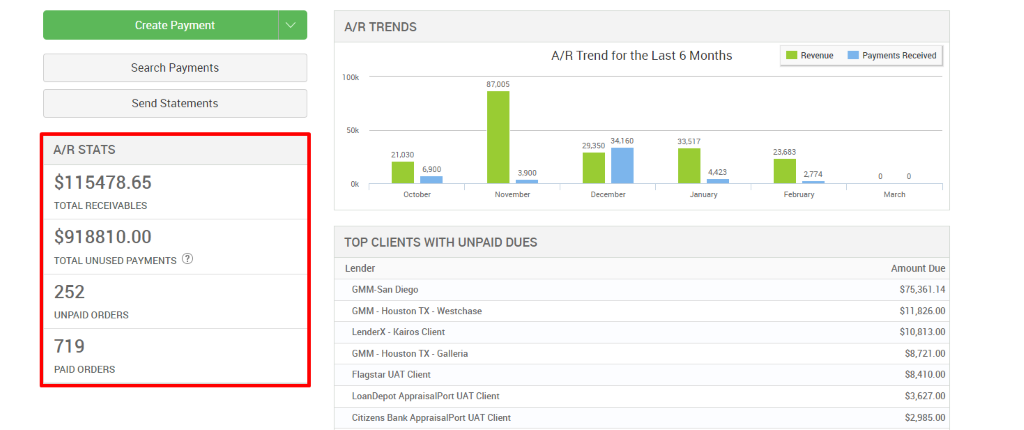Click the Total Unused Payments help icon
Viewport: 1024px width, 430px height.
tap(187, 259)
